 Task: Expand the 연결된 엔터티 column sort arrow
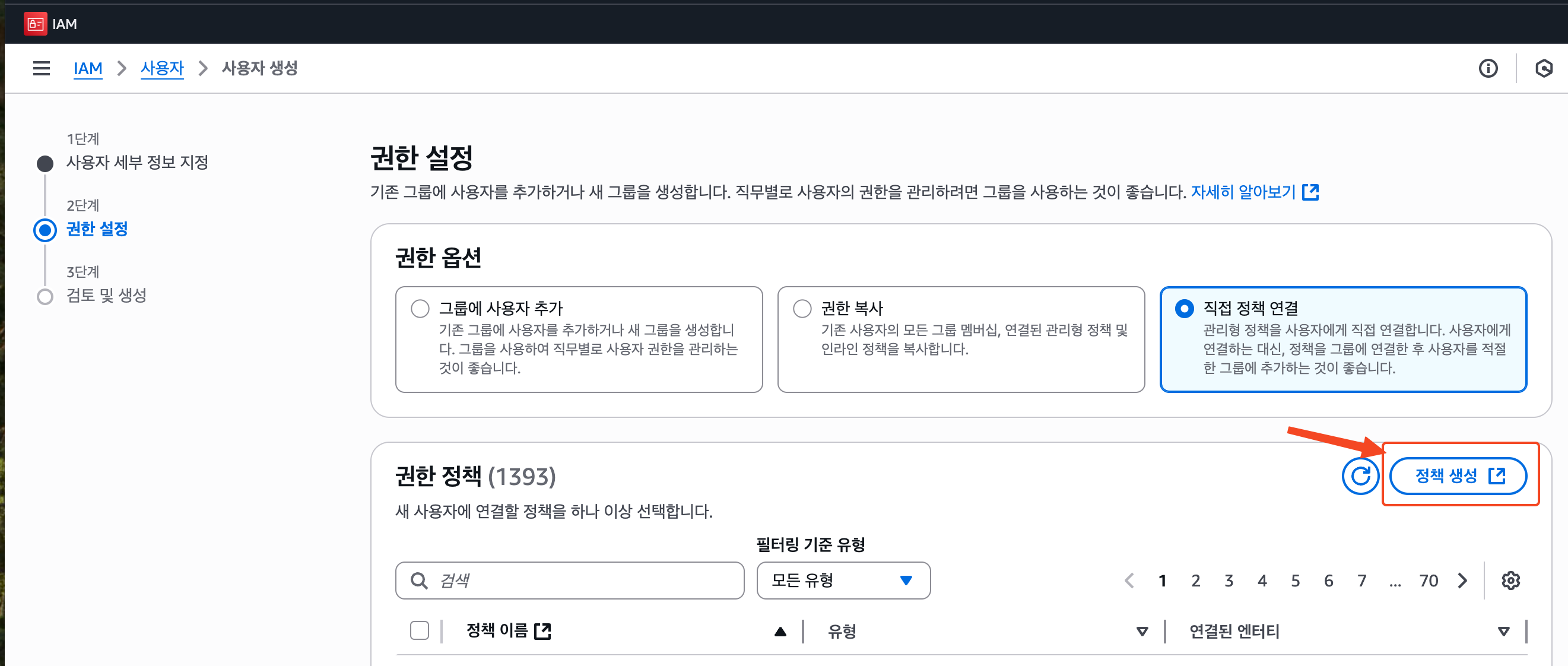(1503, 632)
